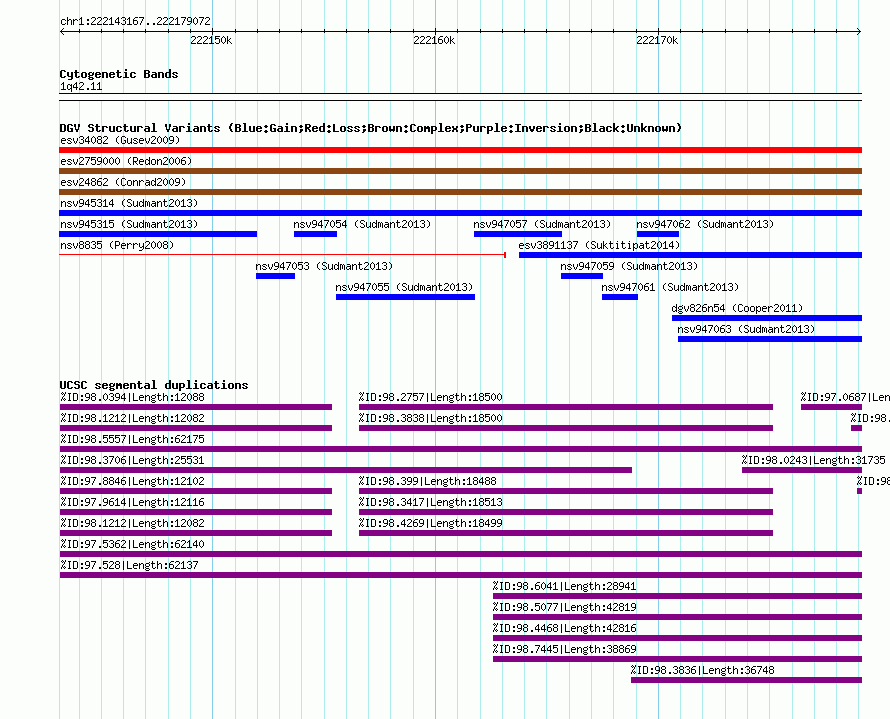Select the nsv947063 (Sudmant2013) label

coord(746,329)
